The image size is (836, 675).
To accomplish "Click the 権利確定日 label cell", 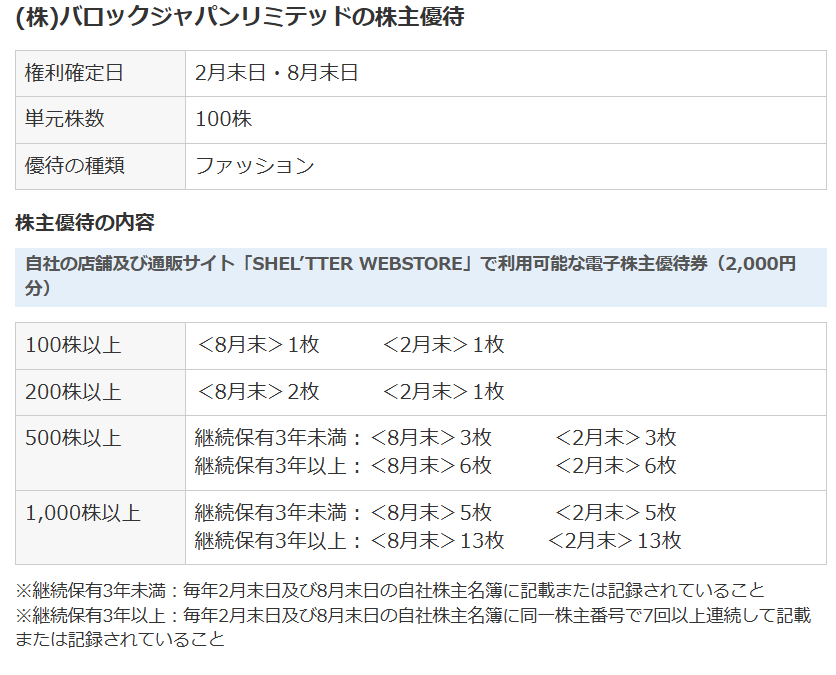I will pos(75,73).
